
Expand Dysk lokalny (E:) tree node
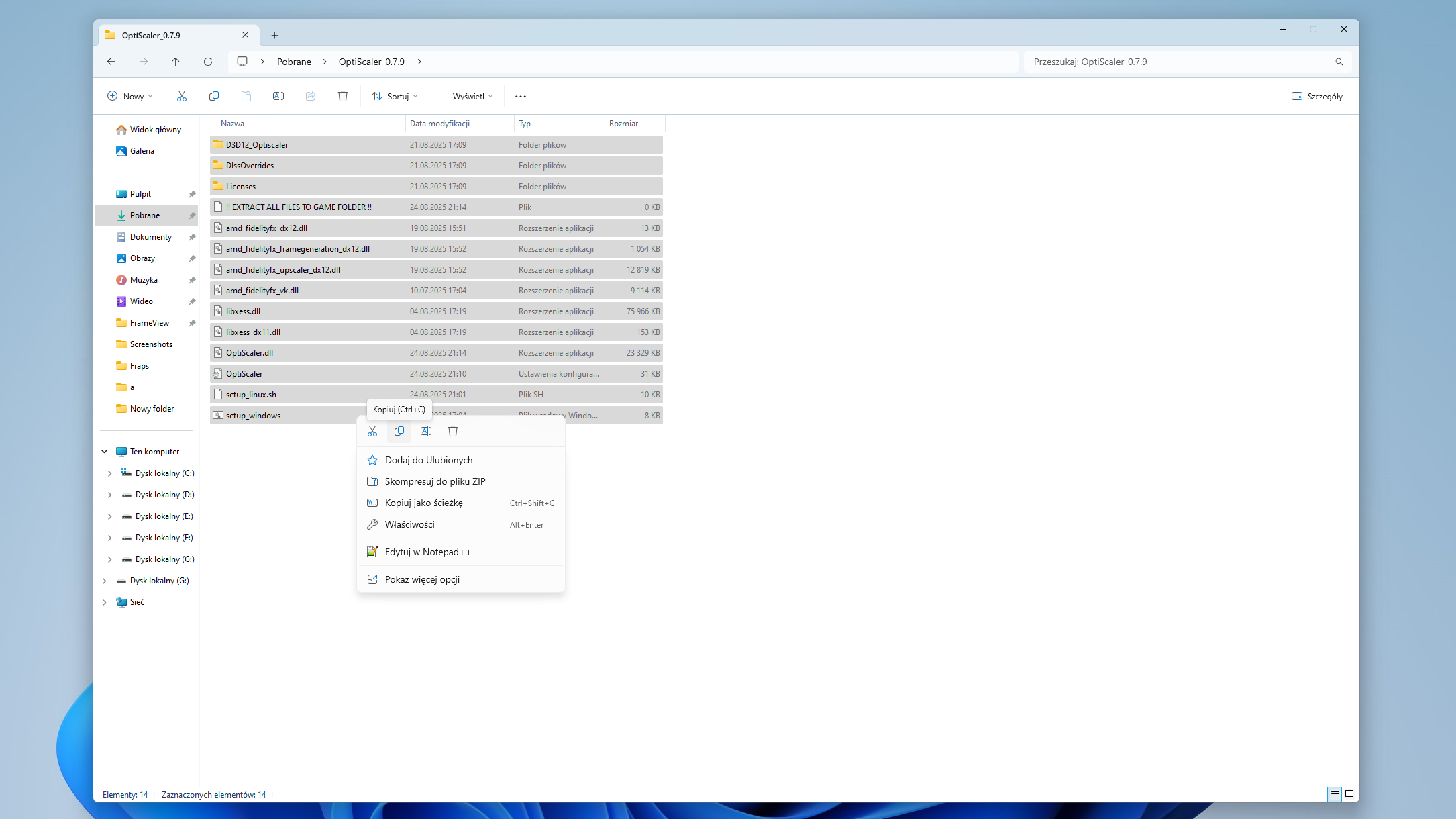pyautogui.click(x=109, y=516)
